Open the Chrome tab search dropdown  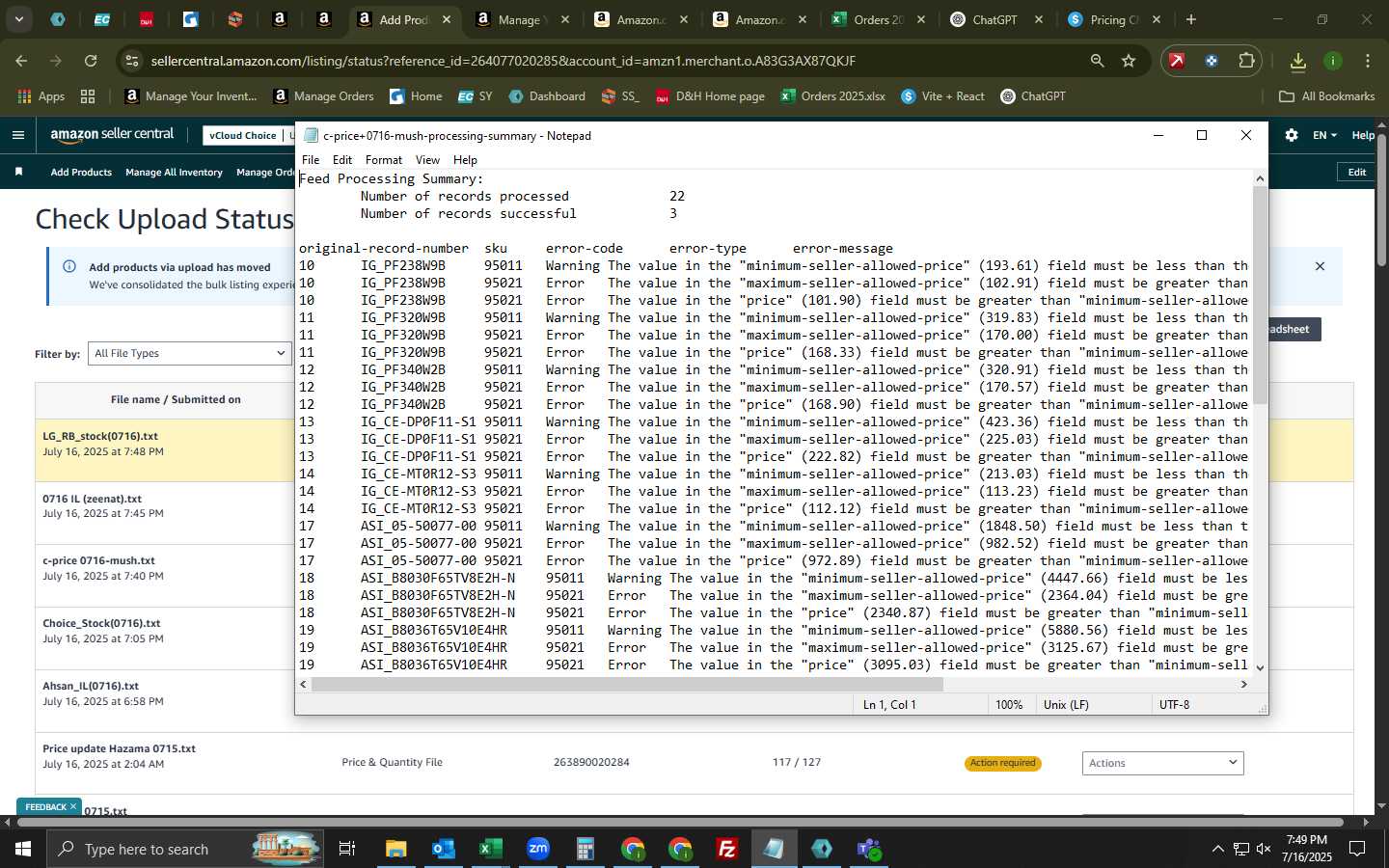click(18, 19)
